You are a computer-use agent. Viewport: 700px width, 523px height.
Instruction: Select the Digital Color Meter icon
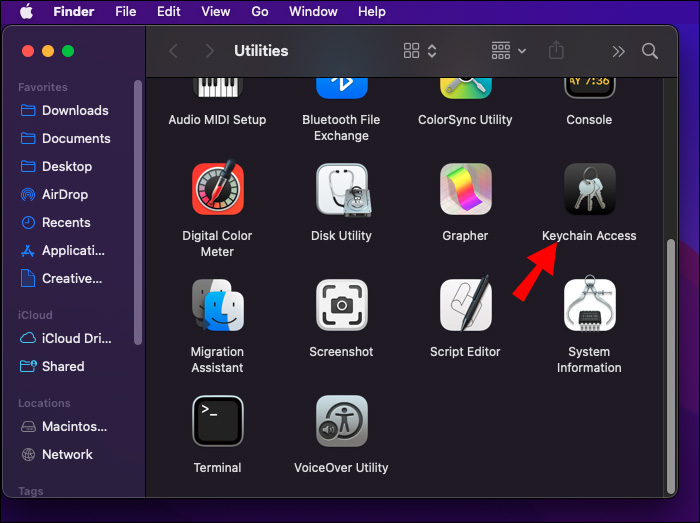pos(218,189)
